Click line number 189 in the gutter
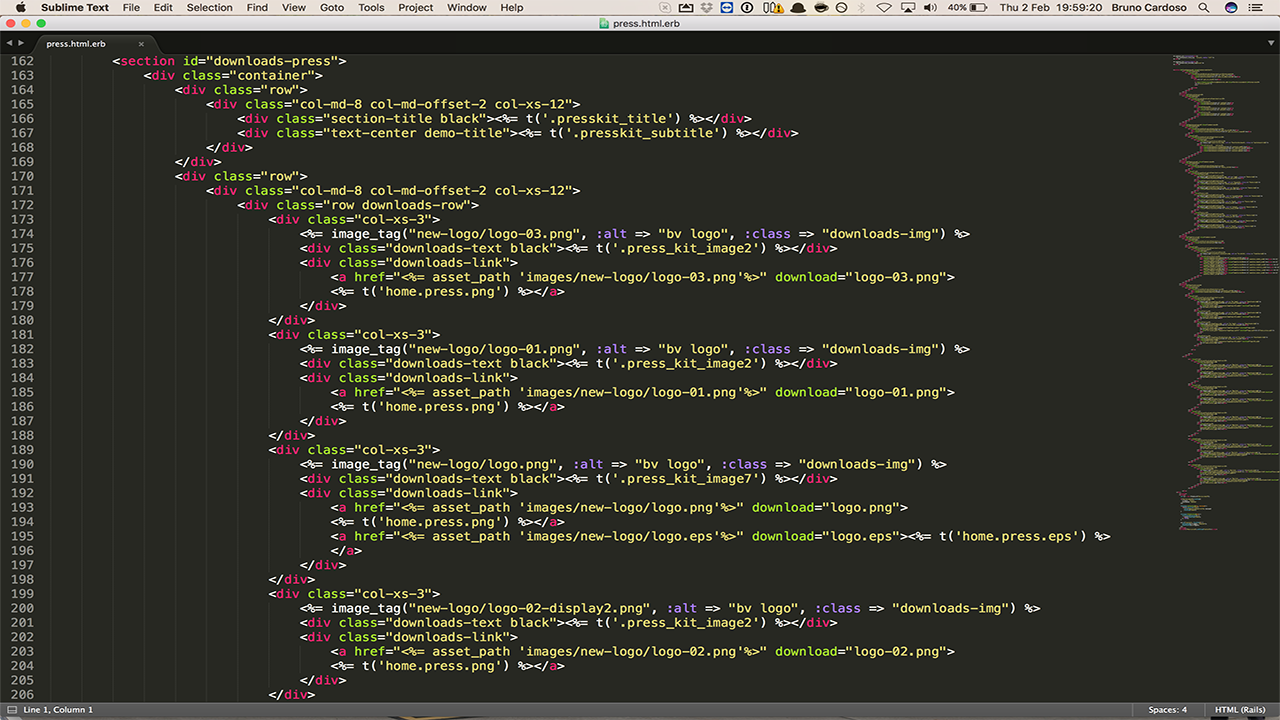 [x=21, y=450]
